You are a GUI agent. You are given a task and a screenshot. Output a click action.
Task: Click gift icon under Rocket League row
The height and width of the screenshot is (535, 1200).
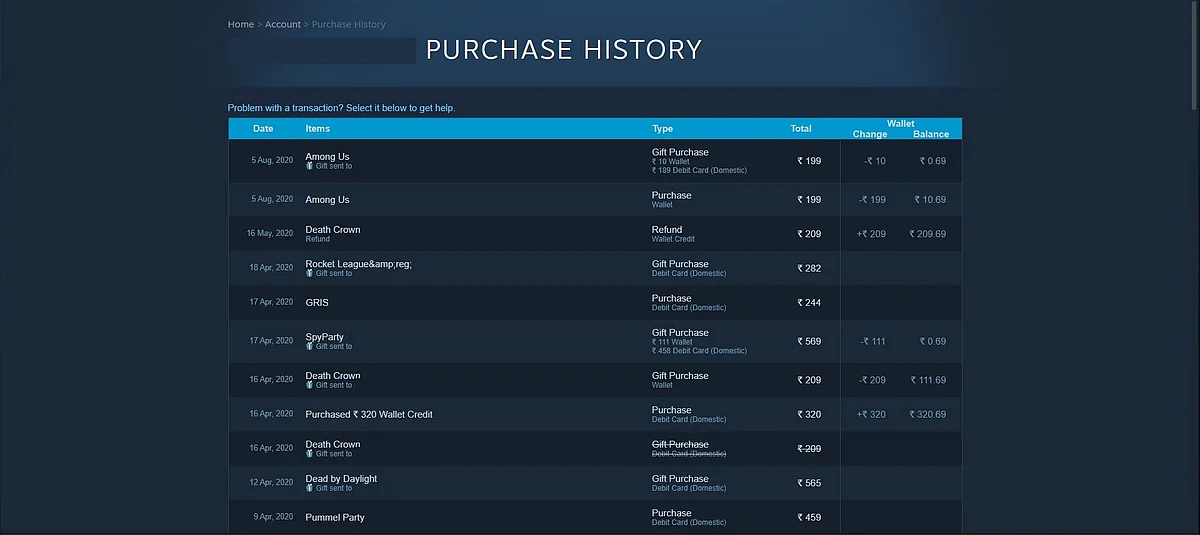(310, 273)
